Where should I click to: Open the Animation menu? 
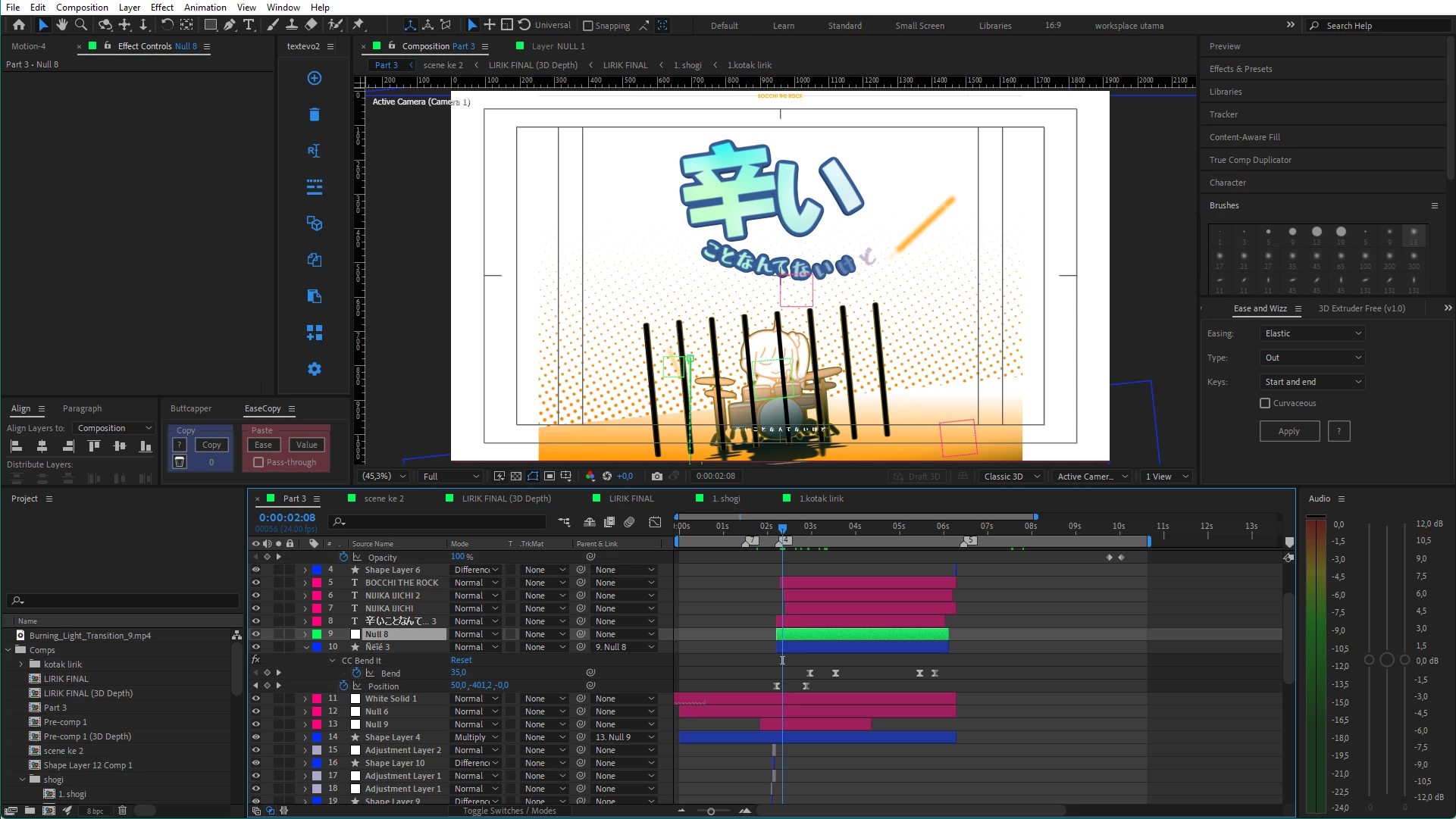205,8
